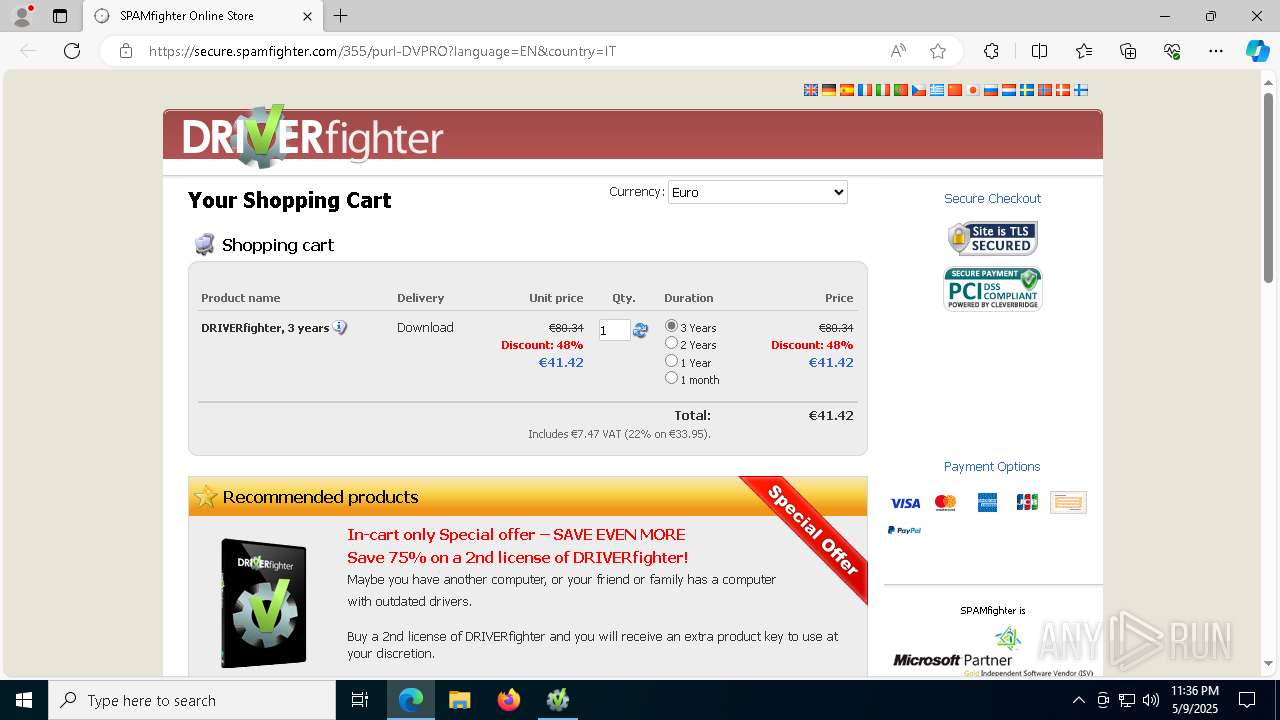This screenshot has width=1280, height=720.
Task: Click the DRIVERfighter box product image
Action: (x=264, y=603)
